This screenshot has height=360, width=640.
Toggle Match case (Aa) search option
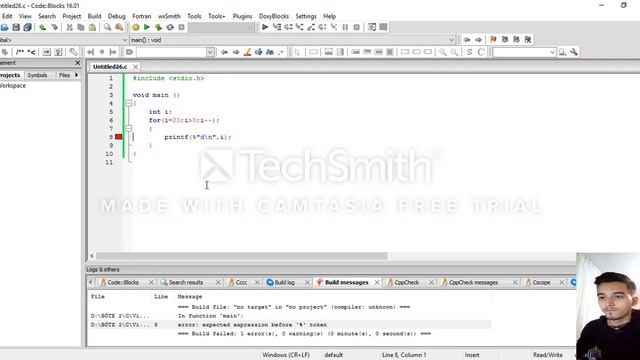coord(270,52)
